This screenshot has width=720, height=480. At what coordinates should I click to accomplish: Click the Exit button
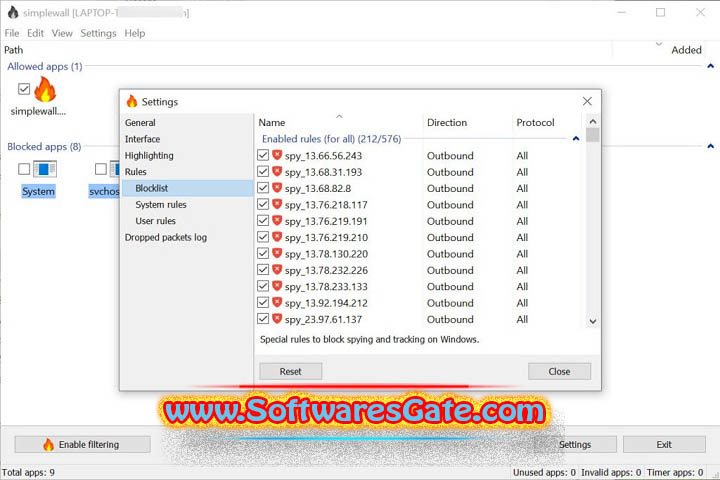pos(664,444)
